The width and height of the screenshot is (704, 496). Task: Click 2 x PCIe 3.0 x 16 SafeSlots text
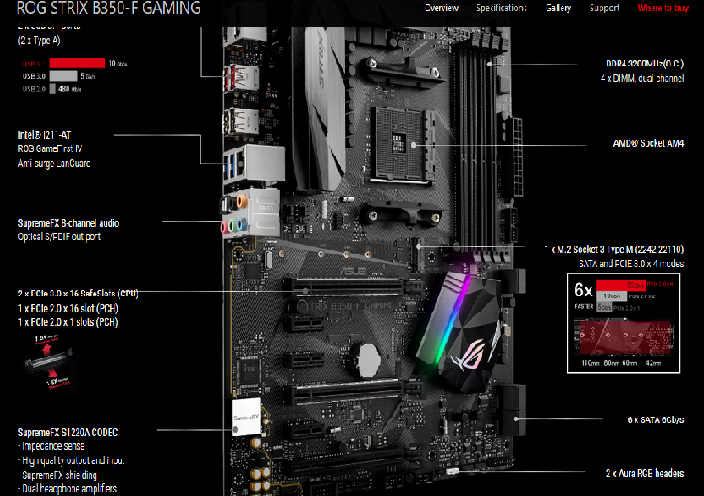(78, 294)
